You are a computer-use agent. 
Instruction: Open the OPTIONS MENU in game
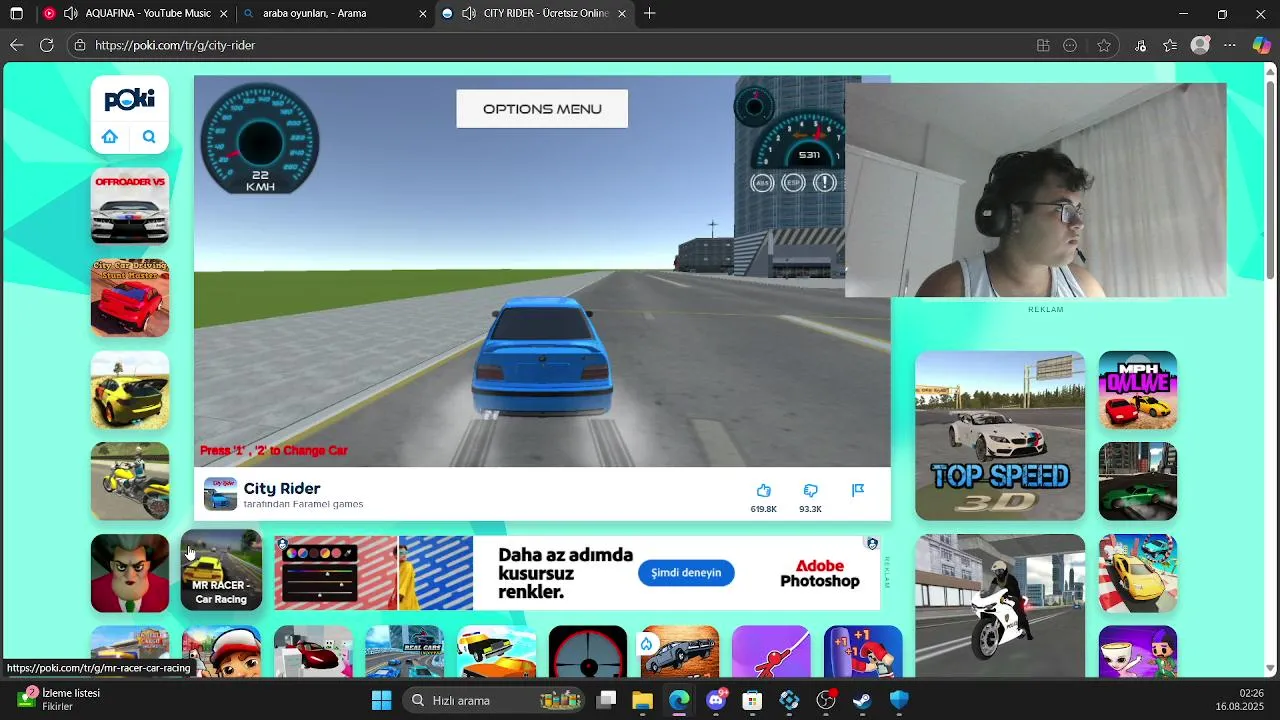542,109
